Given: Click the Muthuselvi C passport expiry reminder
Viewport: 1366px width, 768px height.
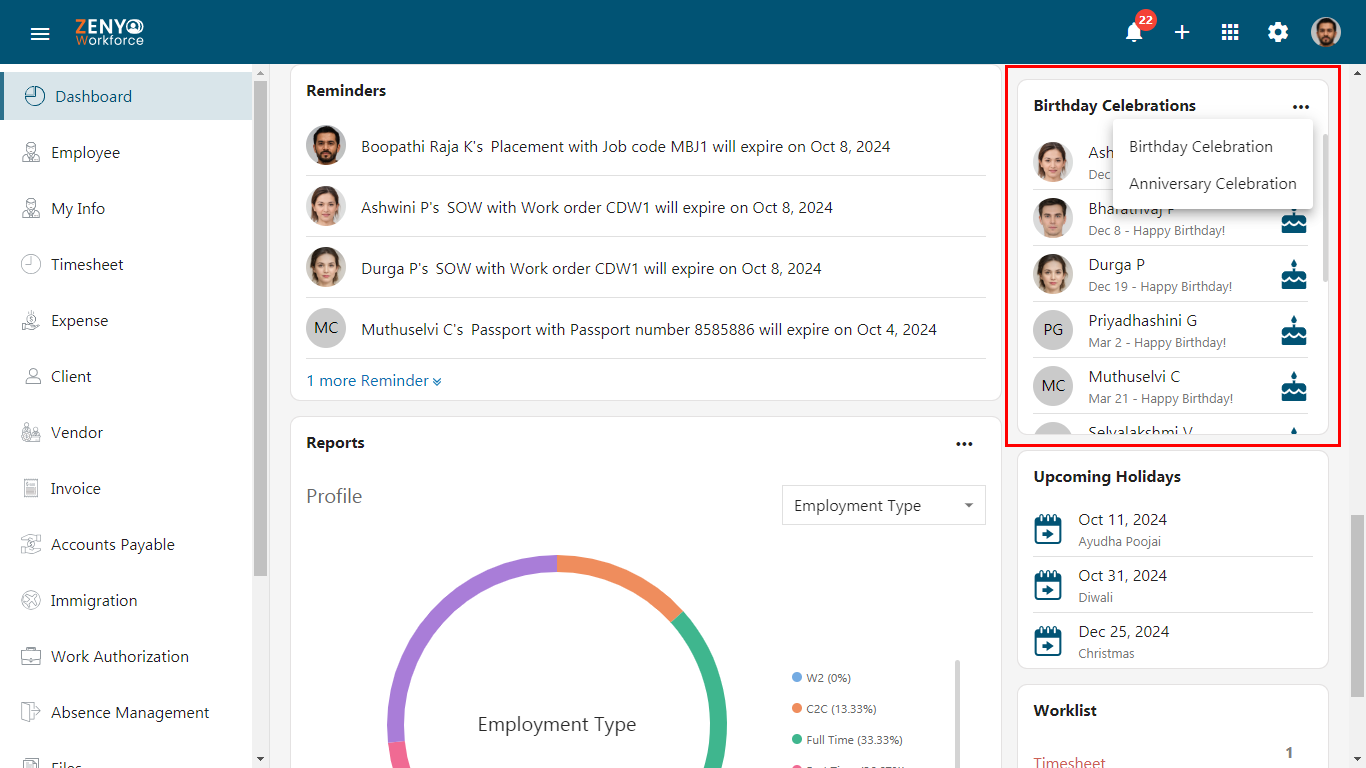Looking at the screenshot, I should coord(649,329).
